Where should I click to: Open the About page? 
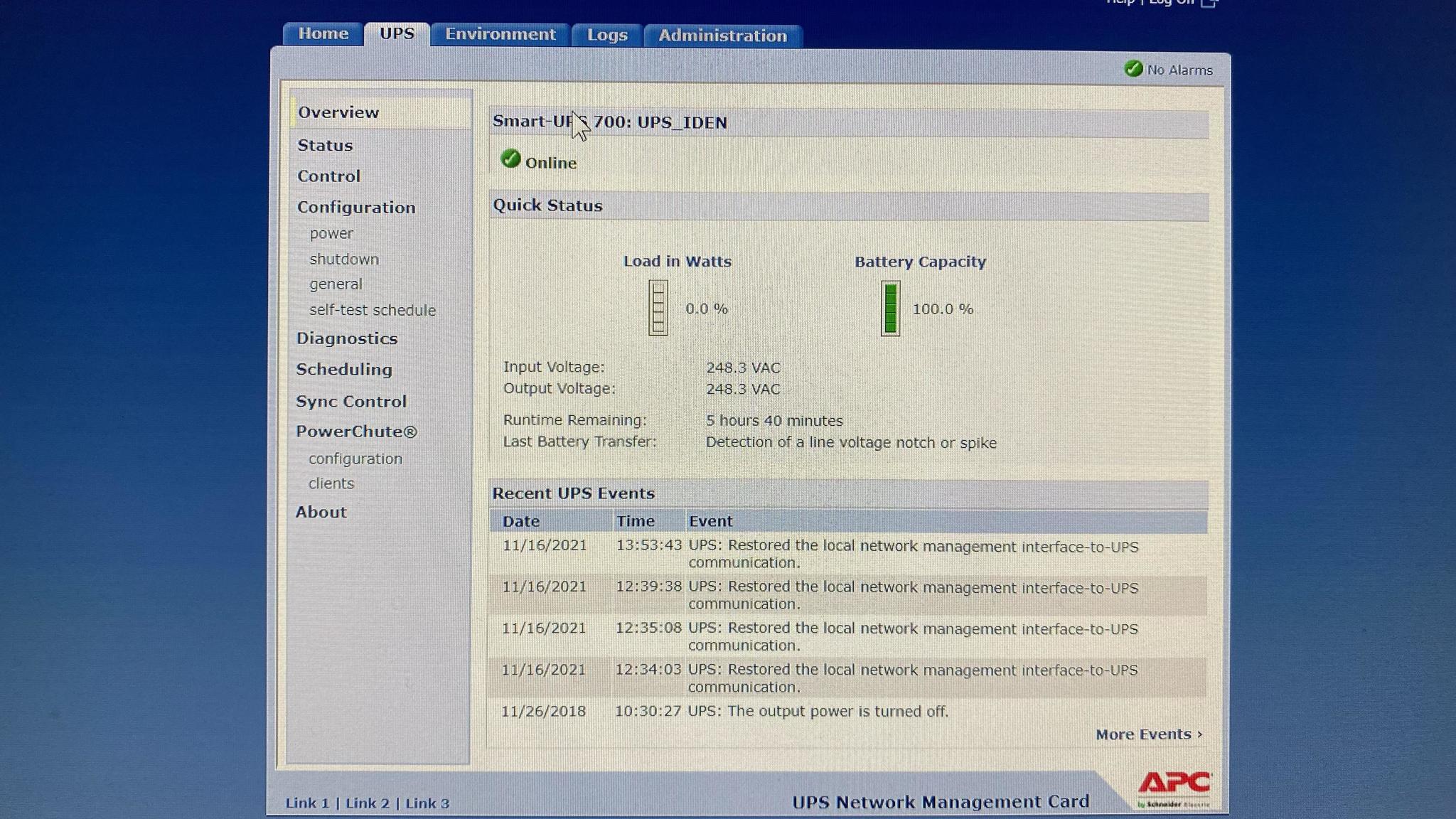tap(321, 512)
